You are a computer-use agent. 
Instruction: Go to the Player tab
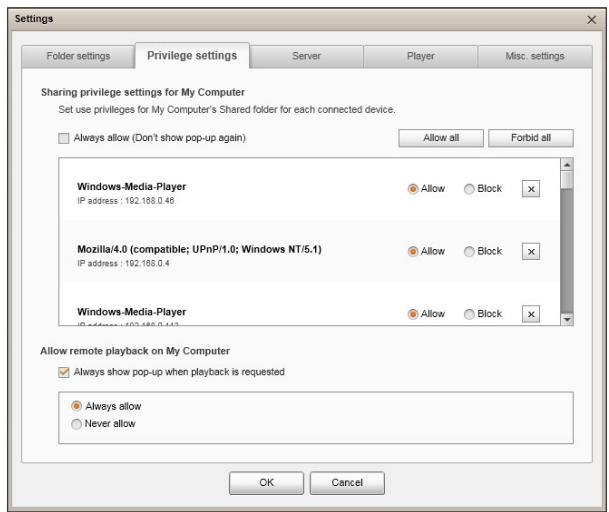pyautogui.click(x=421, y=56)
